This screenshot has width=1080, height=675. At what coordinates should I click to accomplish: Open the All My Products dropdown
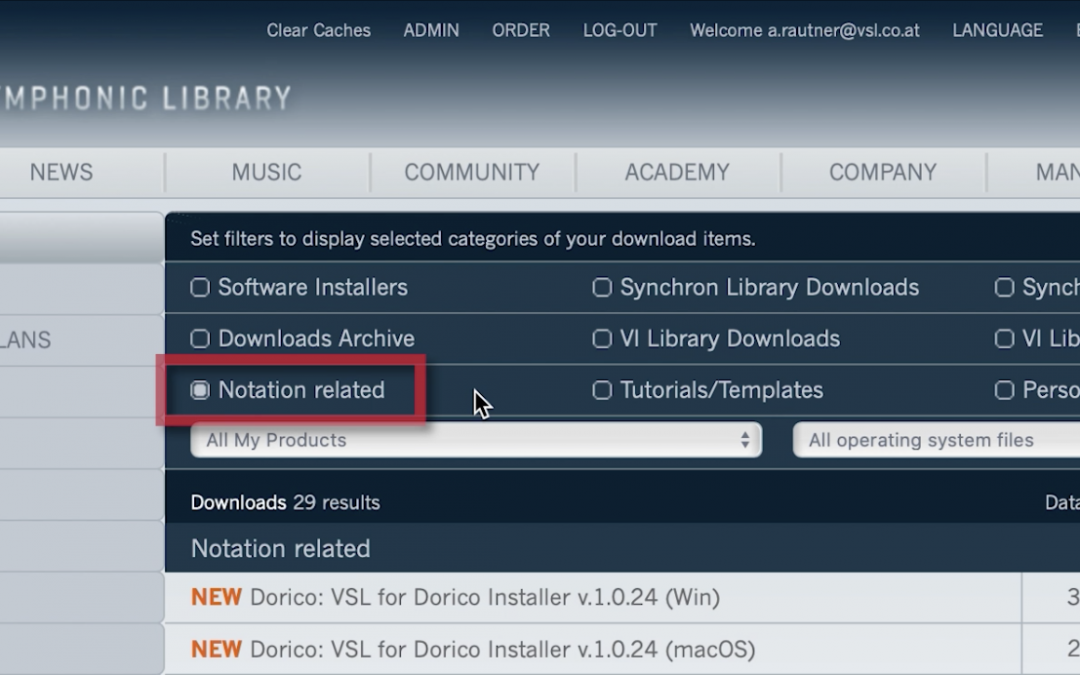coord(476,440)
